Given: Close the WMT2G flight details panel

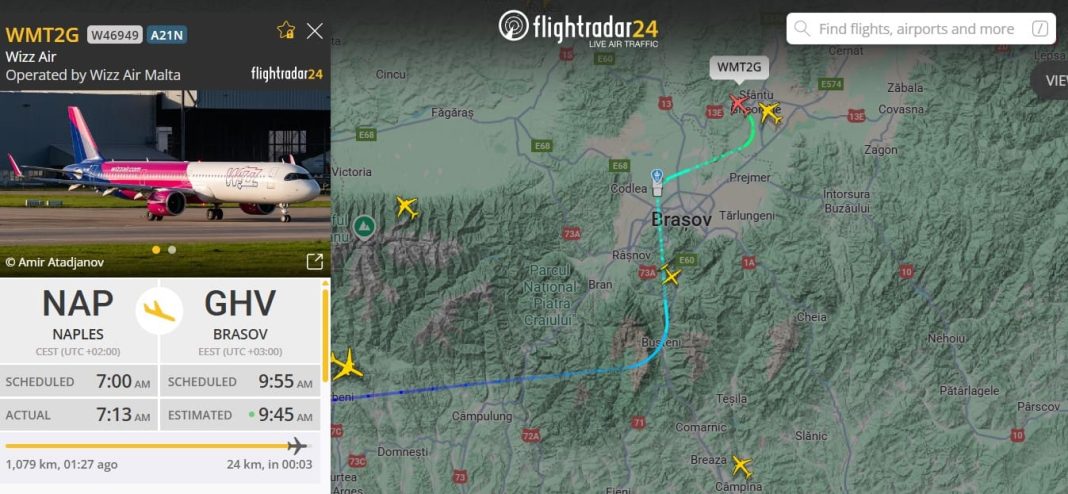Looking at the screenshot, I should pos(315,31).
